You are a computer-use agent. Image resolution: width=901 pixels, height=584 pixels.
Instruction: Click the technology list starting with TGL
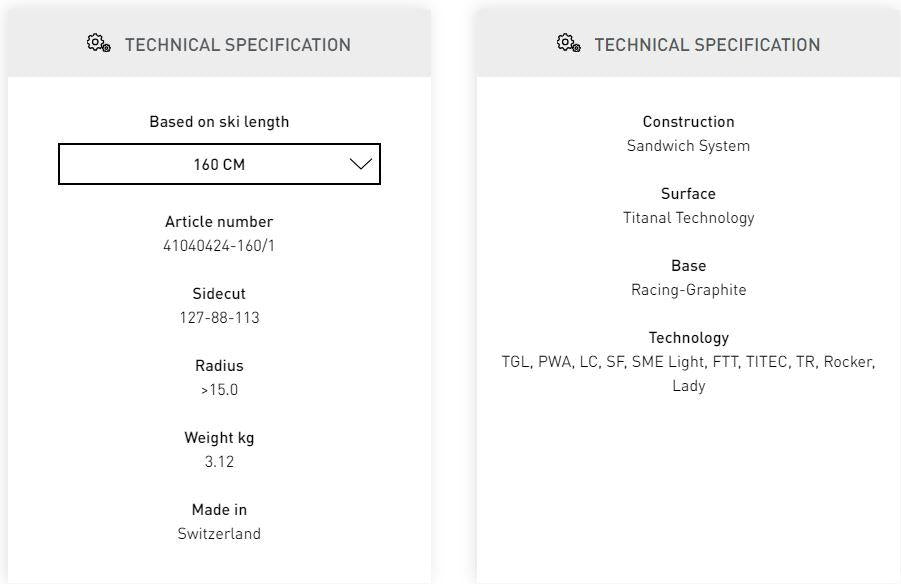pyautogui.click(x=688, y=362)
